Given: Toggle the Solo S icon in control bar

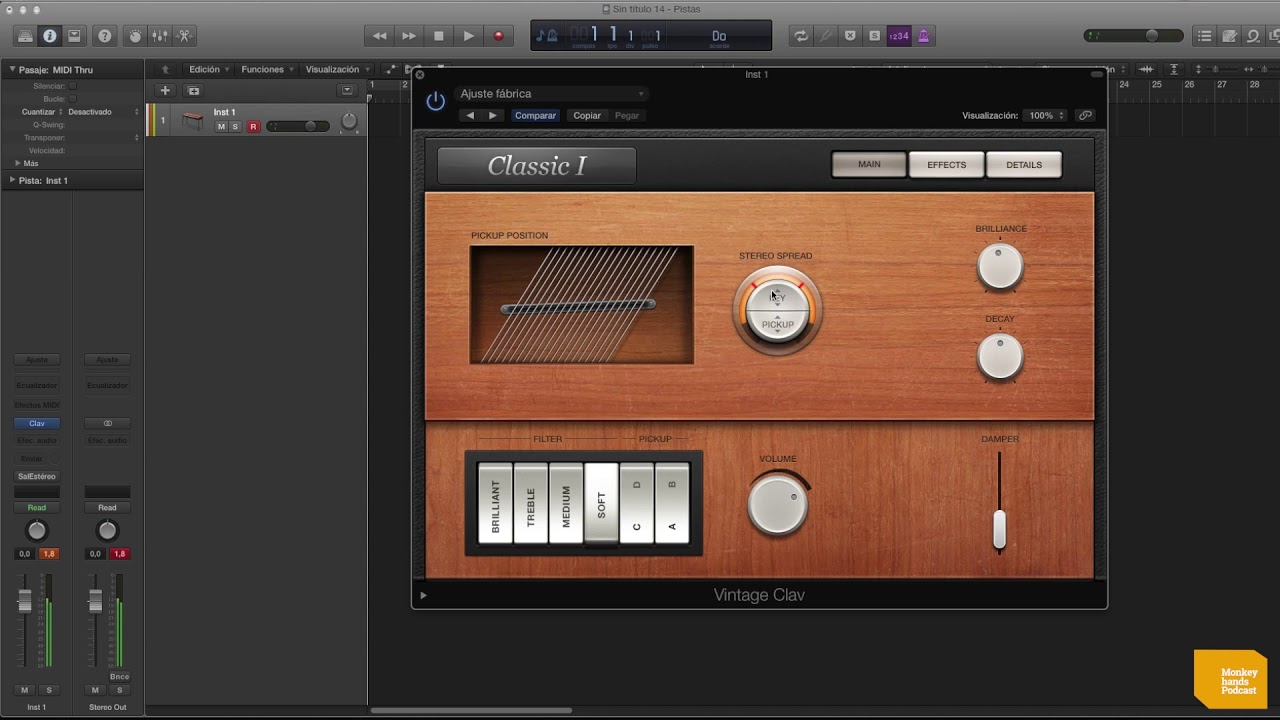Looking at the screenshot, I should [875, 36].
